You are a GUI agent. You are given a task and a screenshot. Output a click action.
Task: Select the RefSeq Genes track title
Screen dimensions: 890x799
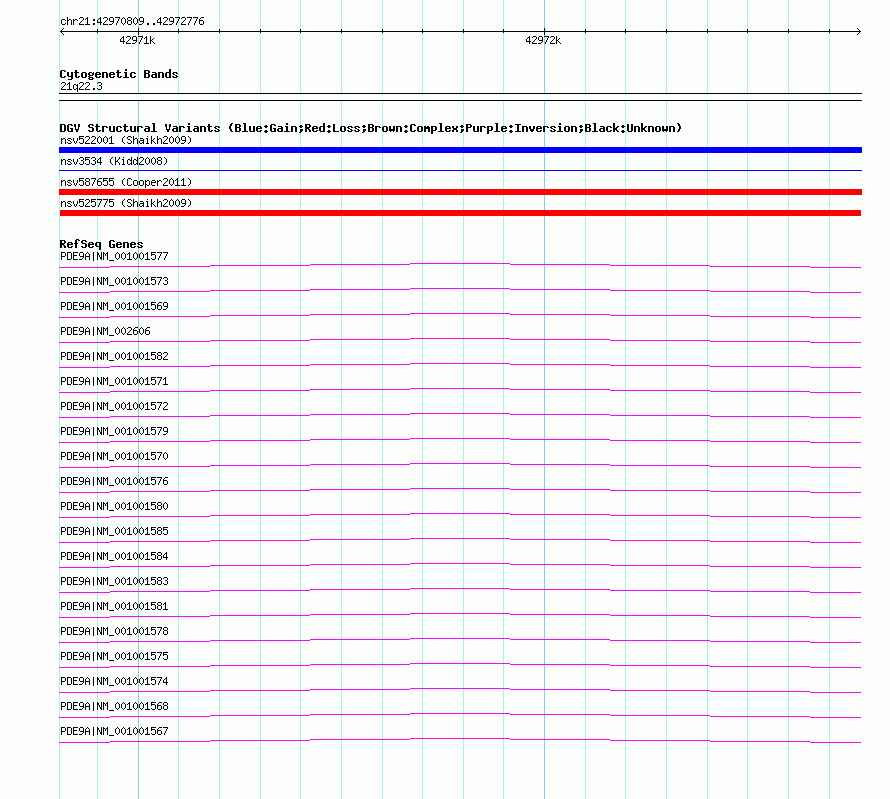[101, 244]
